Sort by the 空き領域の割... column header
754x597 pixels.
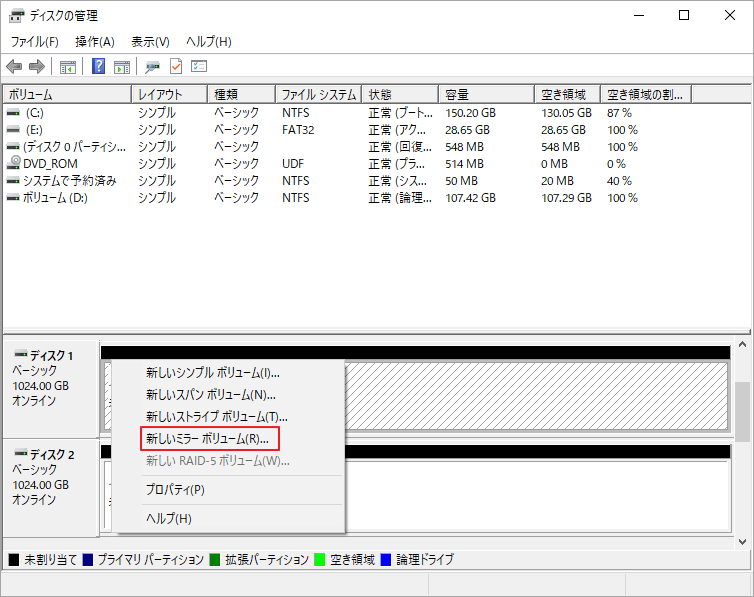(646, 94)
